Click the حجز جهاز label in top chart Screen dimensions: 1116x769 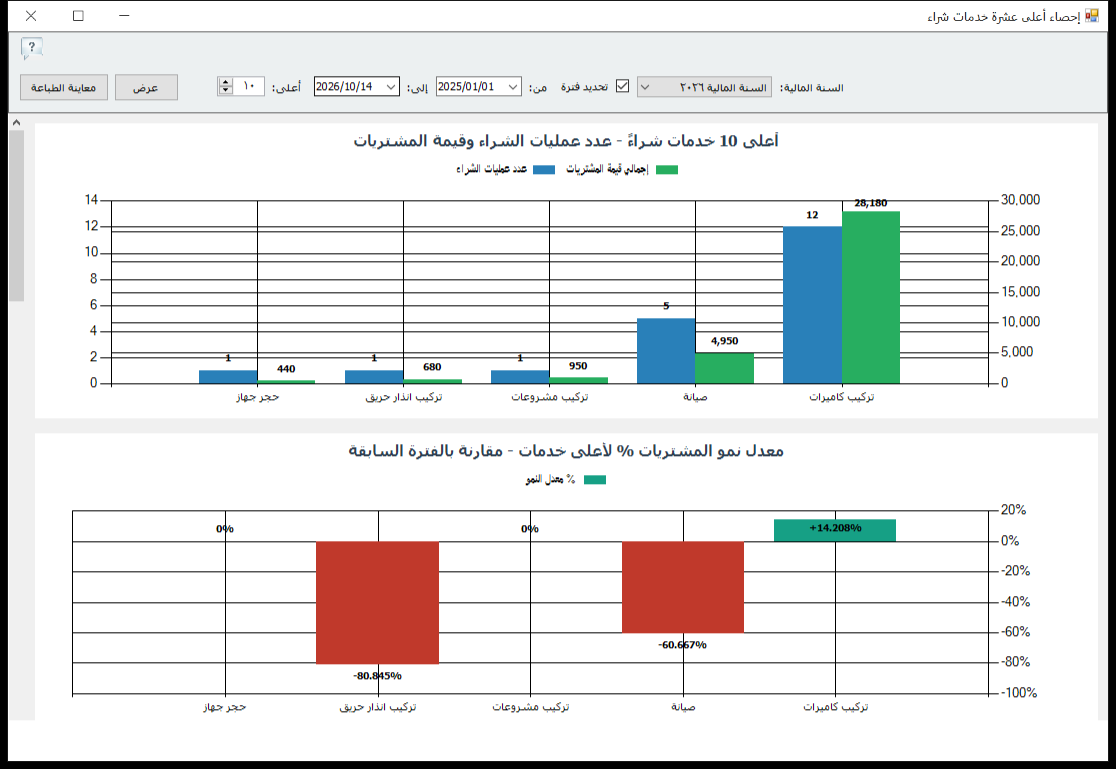click(x=258, y=397)
